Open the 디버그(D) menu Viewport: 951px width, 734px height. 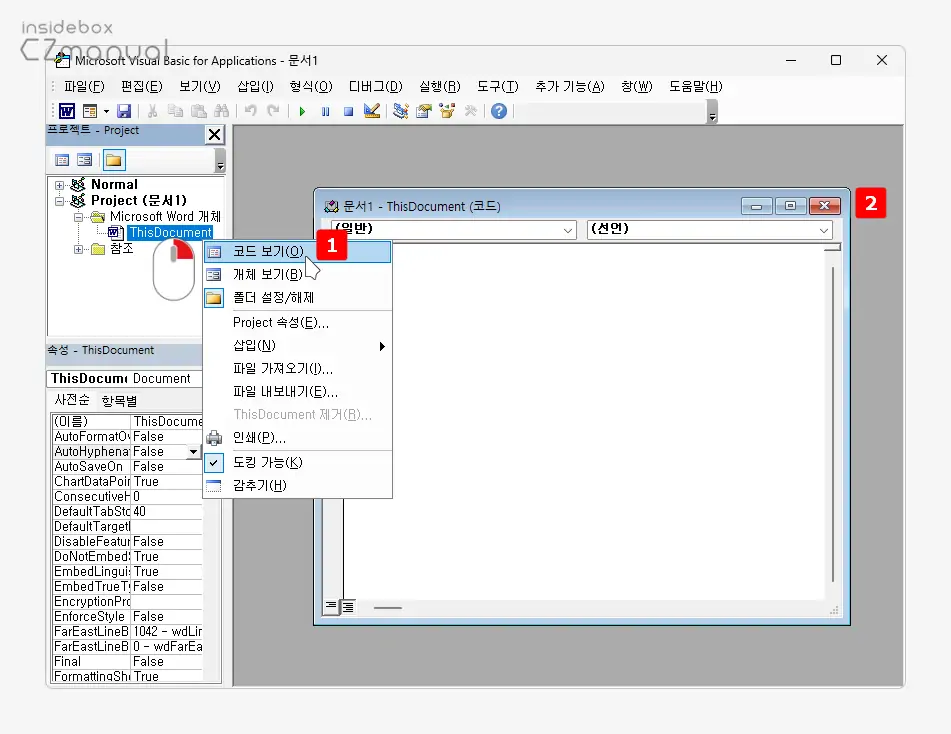point(375,86)
